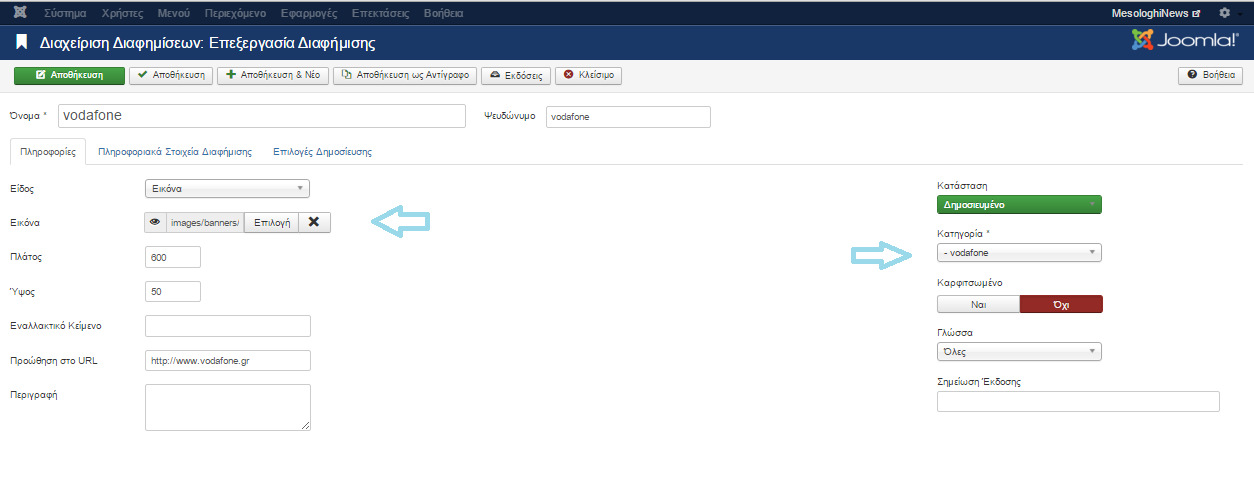Expand Κατηγορία dropdown showing vodafone
The height and width of the screenshot is (500, 1254).
tap(1019, 253)
